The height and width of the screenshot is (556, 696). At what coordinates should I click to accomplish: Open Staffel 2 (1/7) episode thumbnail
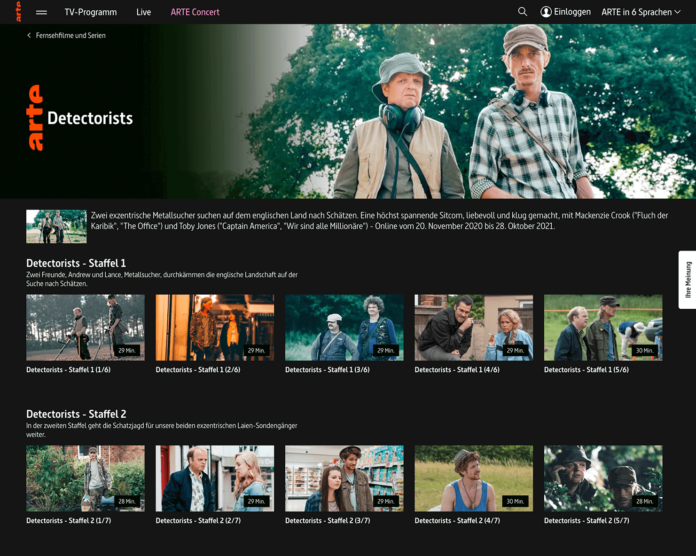(x=85, y=478)
